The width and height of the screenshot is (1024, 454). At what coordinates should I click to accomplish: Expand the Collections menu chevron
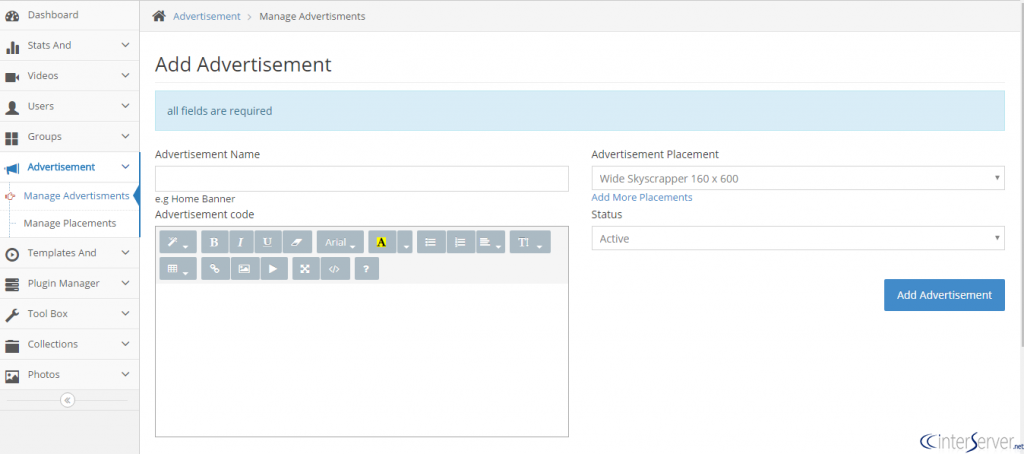coord(125,344)
